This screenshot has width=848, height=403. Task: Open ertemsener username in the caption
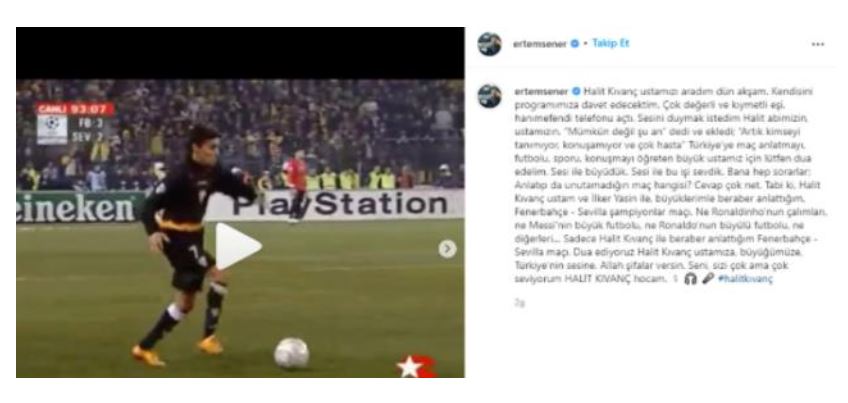(x=541, y=92)
